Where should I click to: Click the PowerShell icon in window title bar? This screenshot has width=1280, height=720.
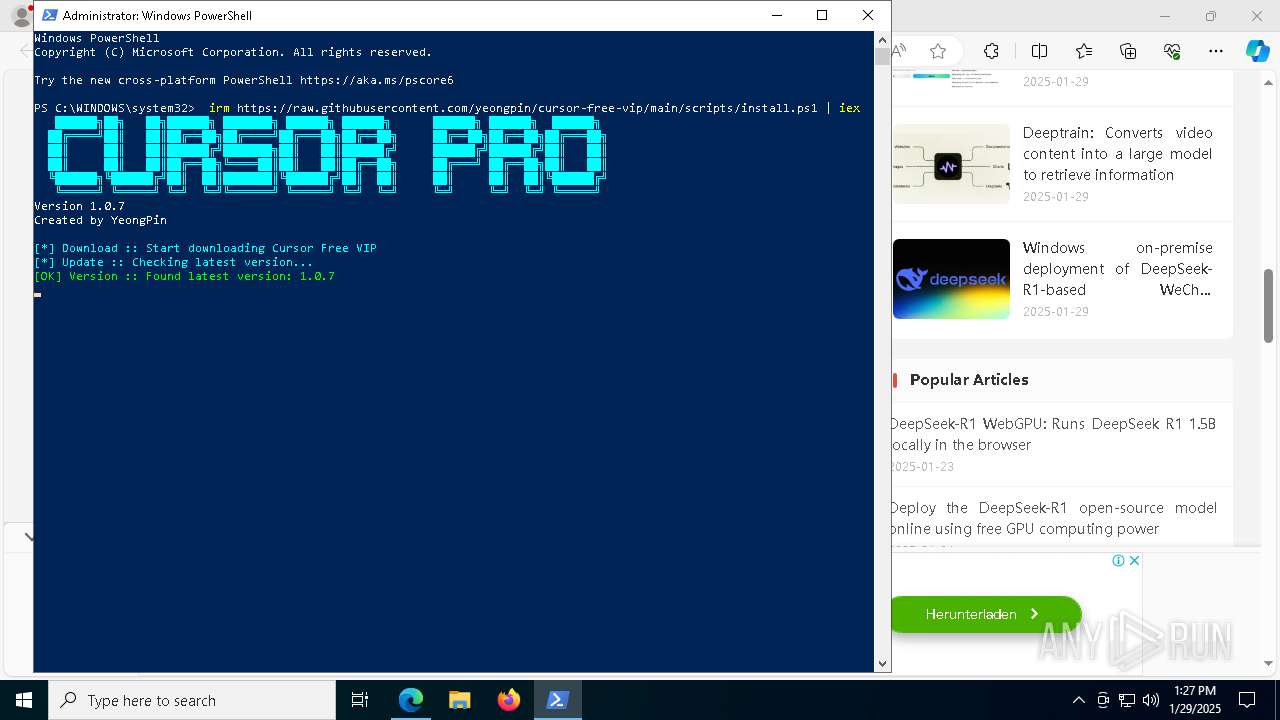tap(50, 15)
